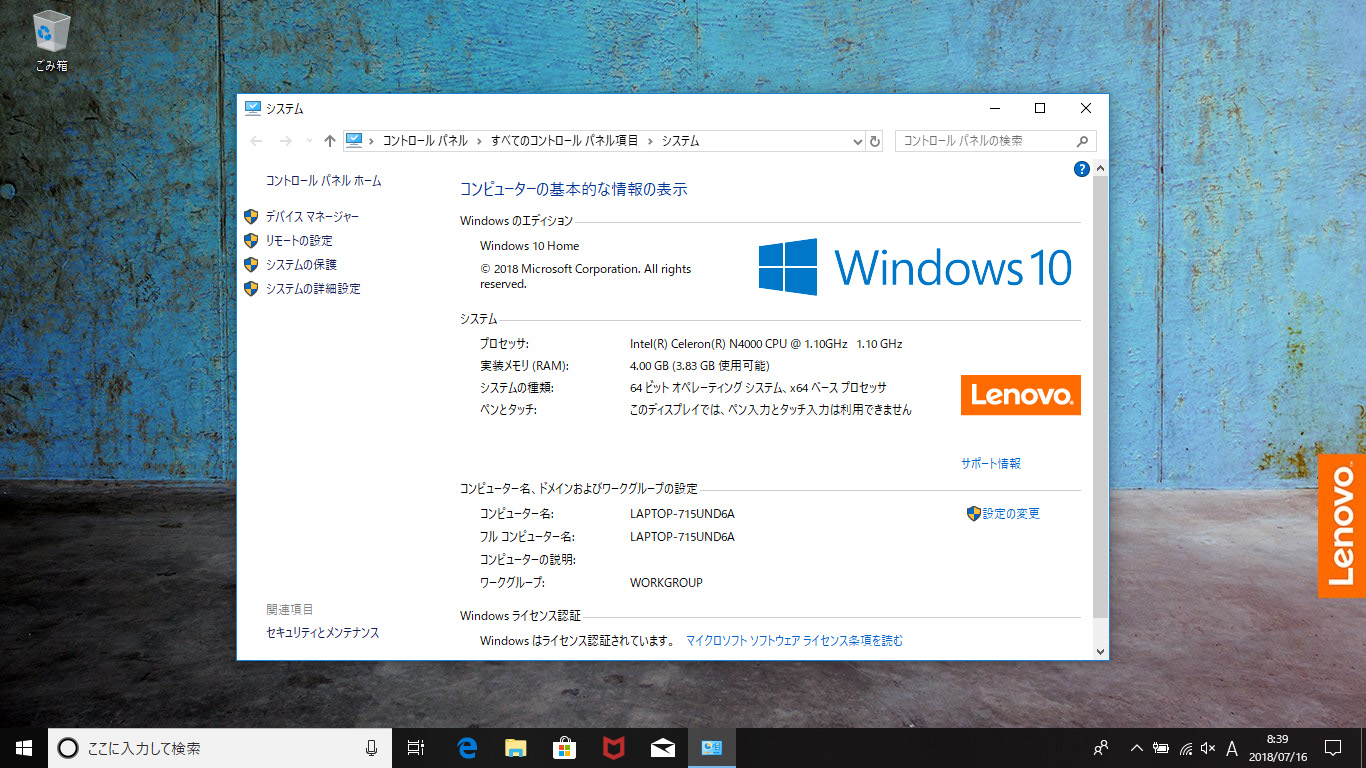The image size is (1366, 768).
Task: Click the System window title icon
Action: [x=252, y=108]
